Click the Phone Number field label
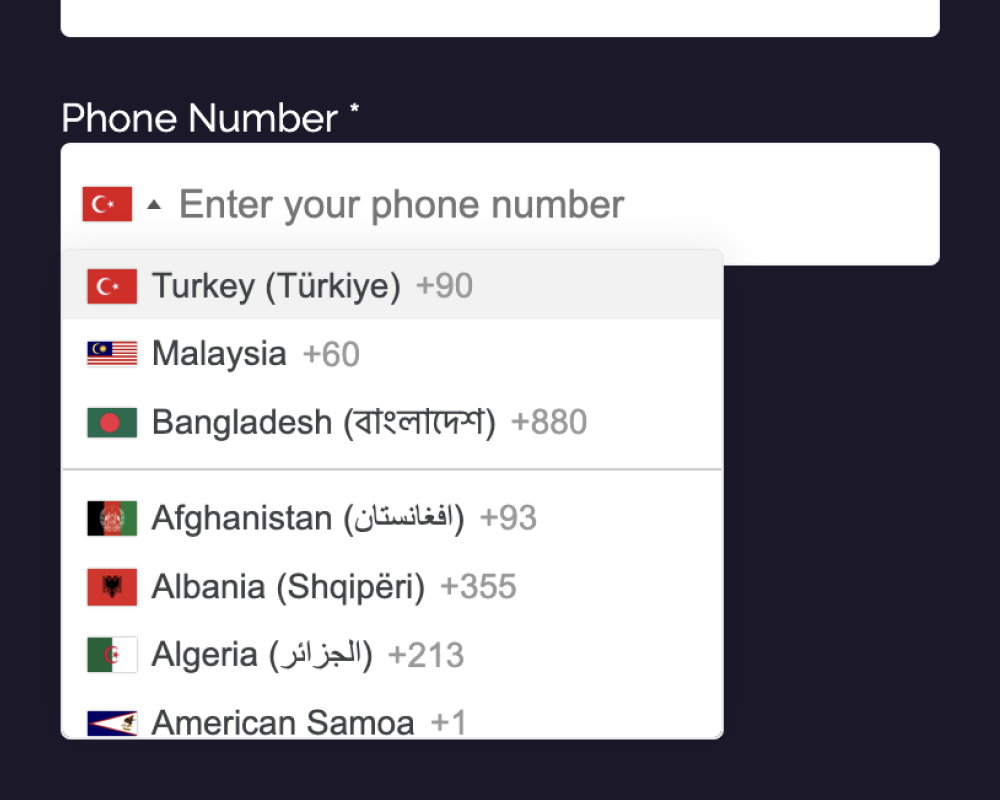Image resolution: width=1000 pixels, height=800 pixels. click(200, 119)
